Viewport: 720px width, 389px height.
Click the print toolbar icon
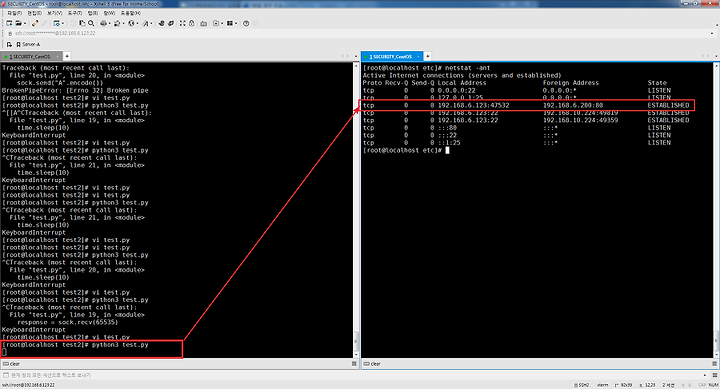[x=103, y=23]
